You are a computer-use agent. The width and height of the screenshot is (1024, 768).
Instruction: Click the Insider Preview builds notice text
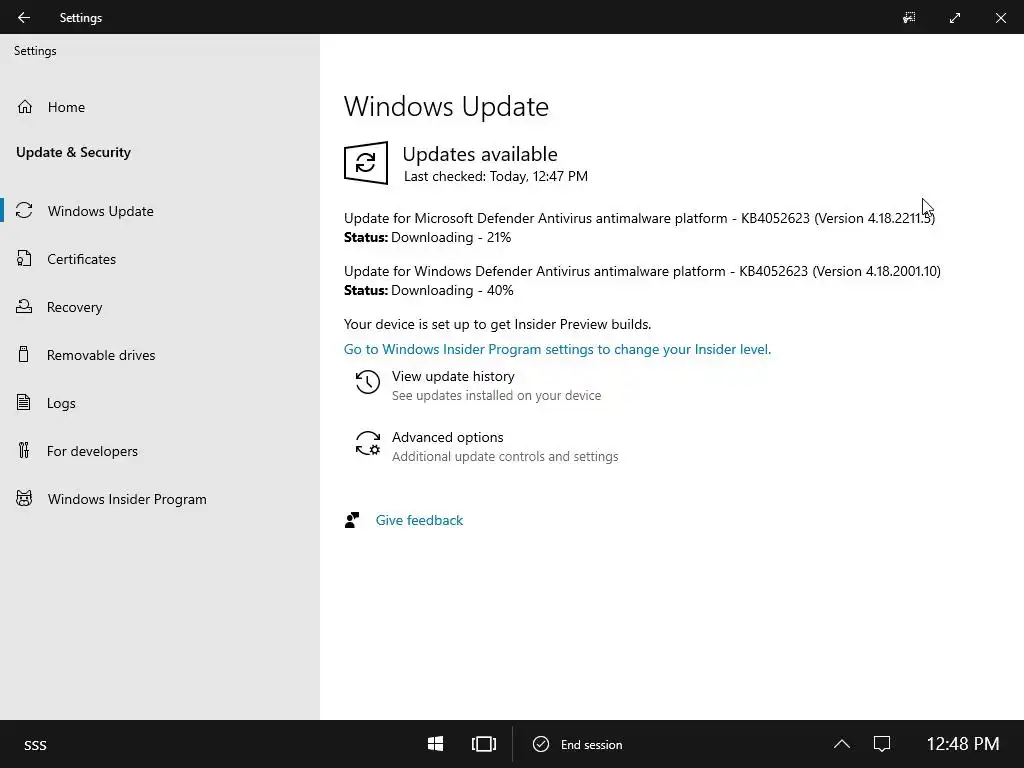click(x=498, y=324)
